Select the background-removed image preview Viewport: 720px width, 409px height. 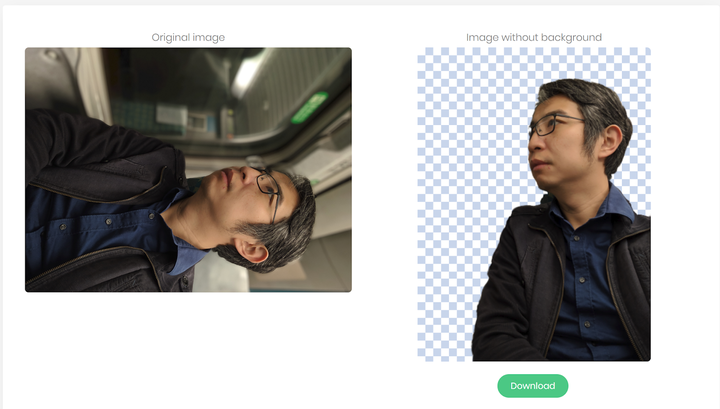pos(534,204)
